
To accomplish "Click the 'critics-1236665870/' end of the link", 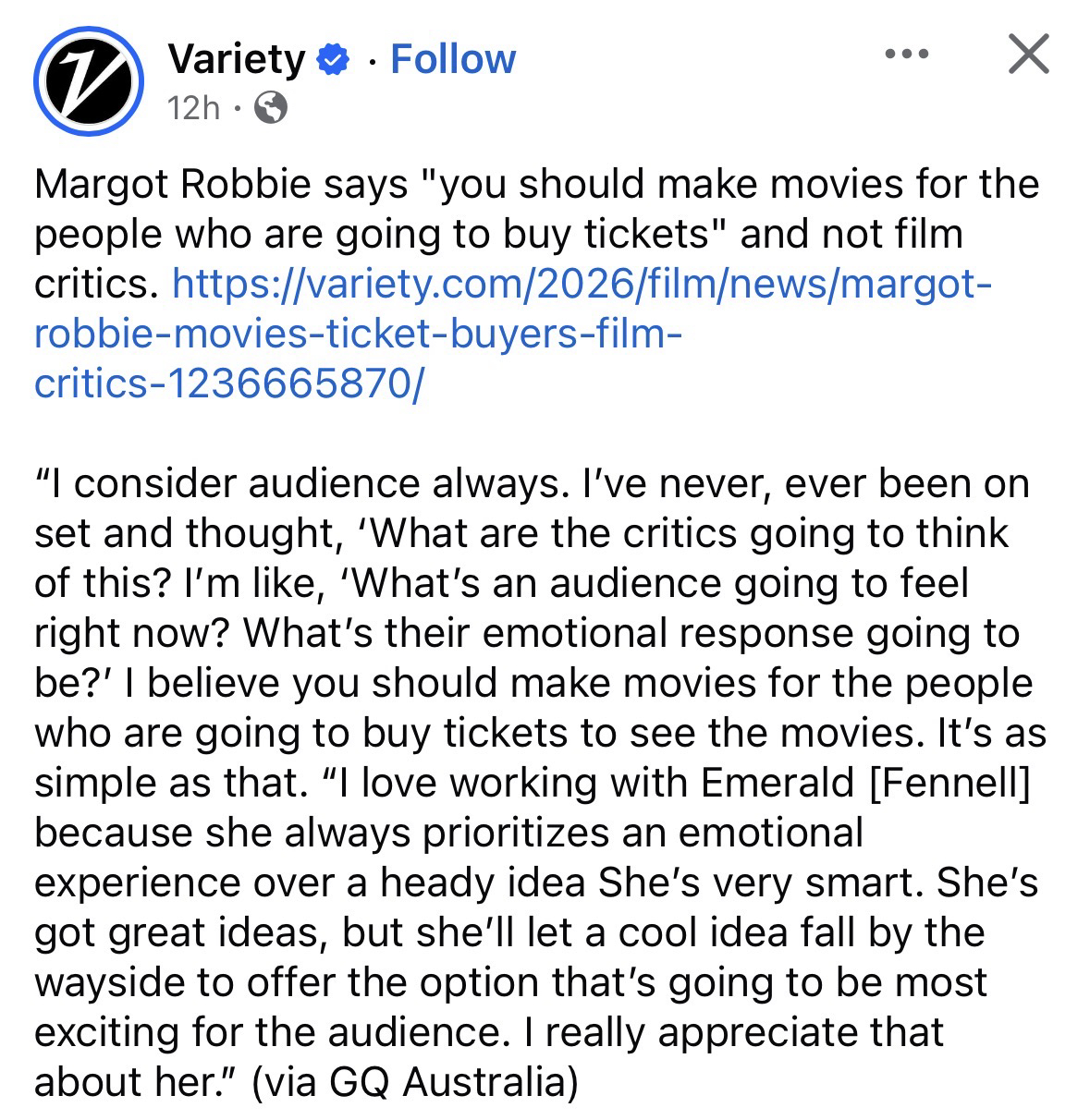I will pyautogui.click(x=228, y=383).
